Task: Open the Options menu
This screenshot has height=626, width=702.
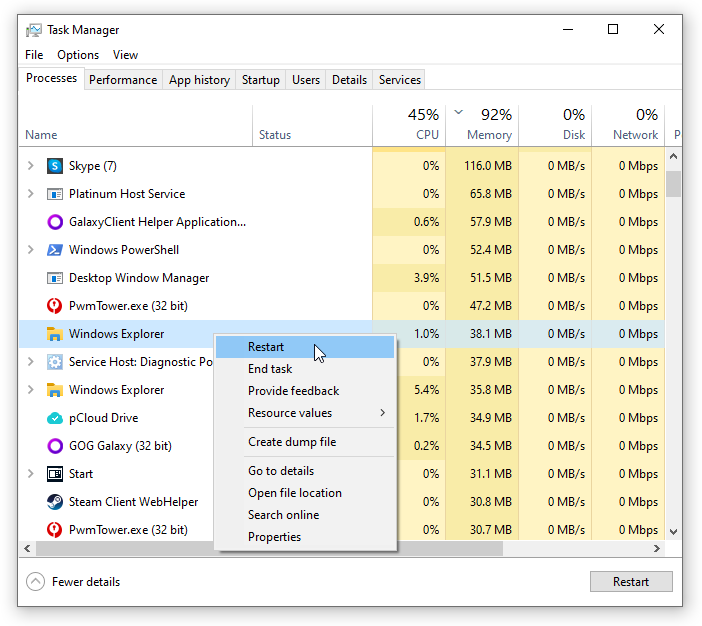Action: (78, 55)
